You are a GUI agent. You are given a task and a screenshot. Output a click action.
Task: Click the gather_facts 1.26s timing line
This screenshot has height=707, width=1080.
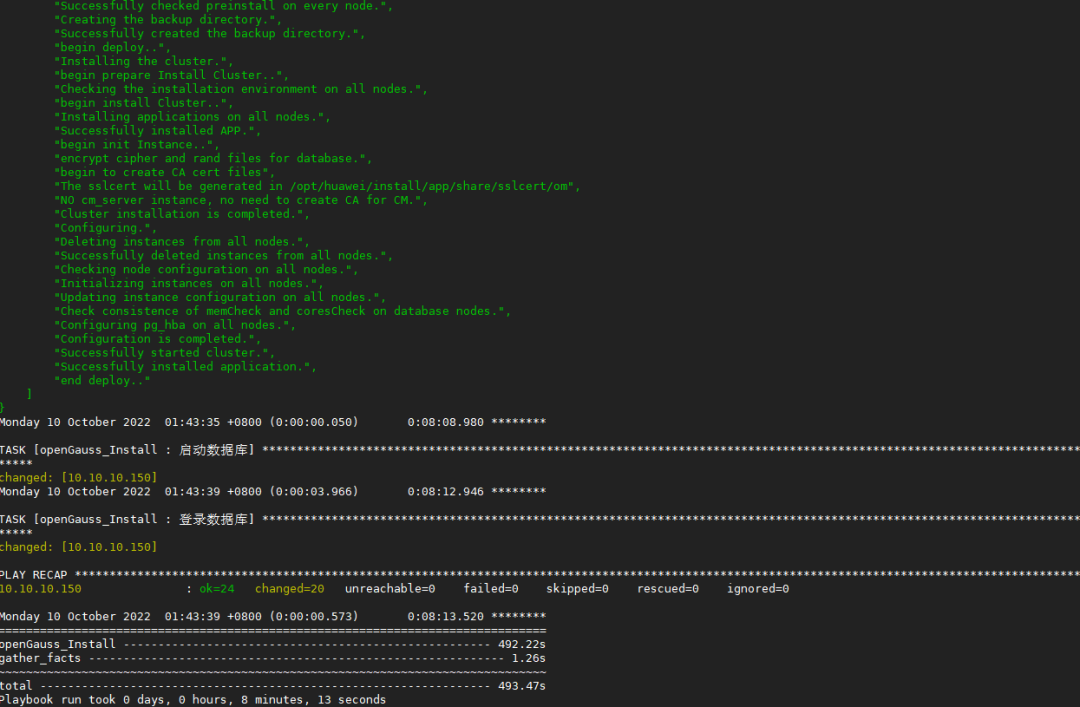[273, 658]
